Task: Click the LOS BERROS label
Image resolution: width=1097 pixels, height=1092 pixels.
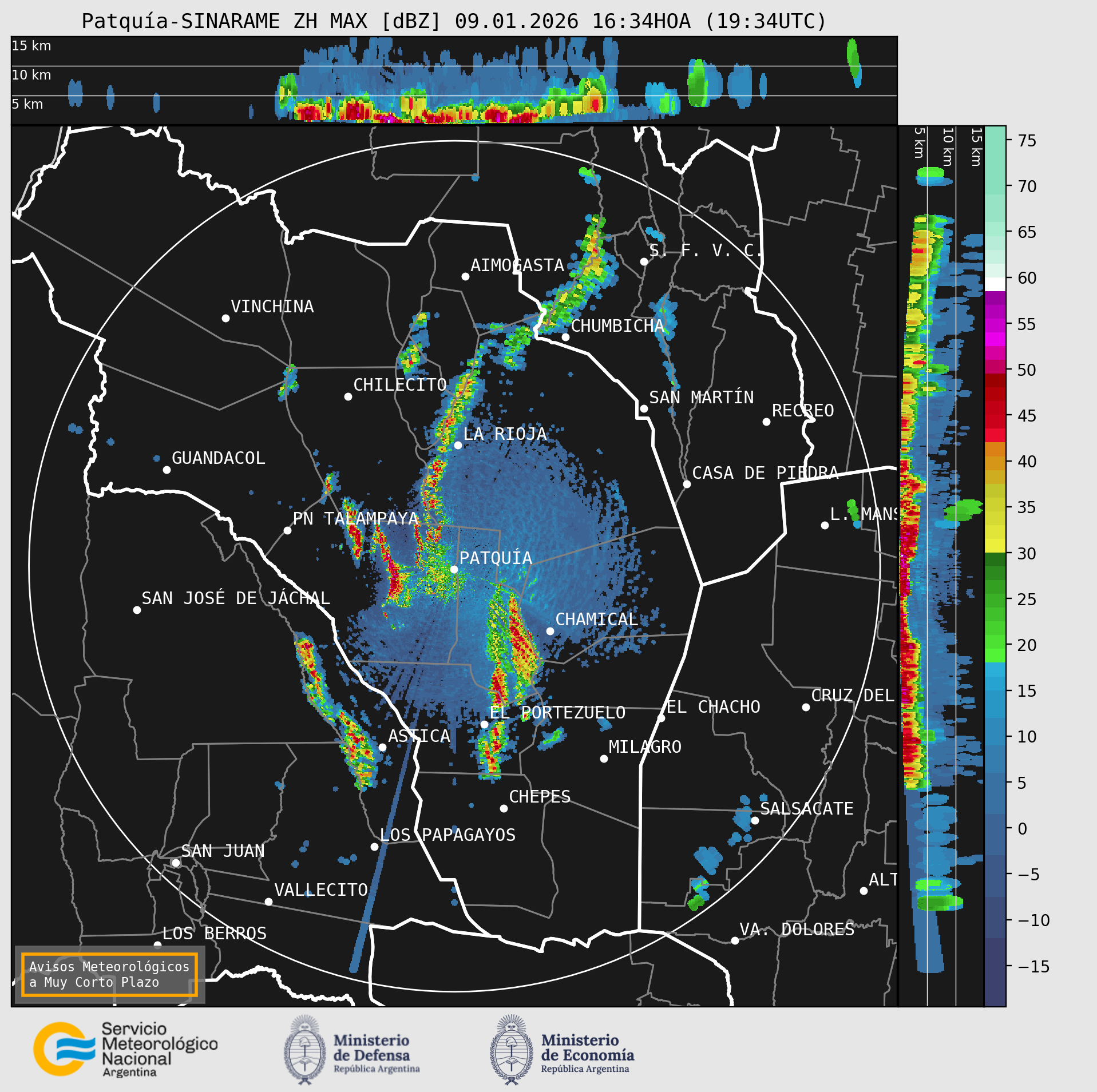Action: coord(214,934)
